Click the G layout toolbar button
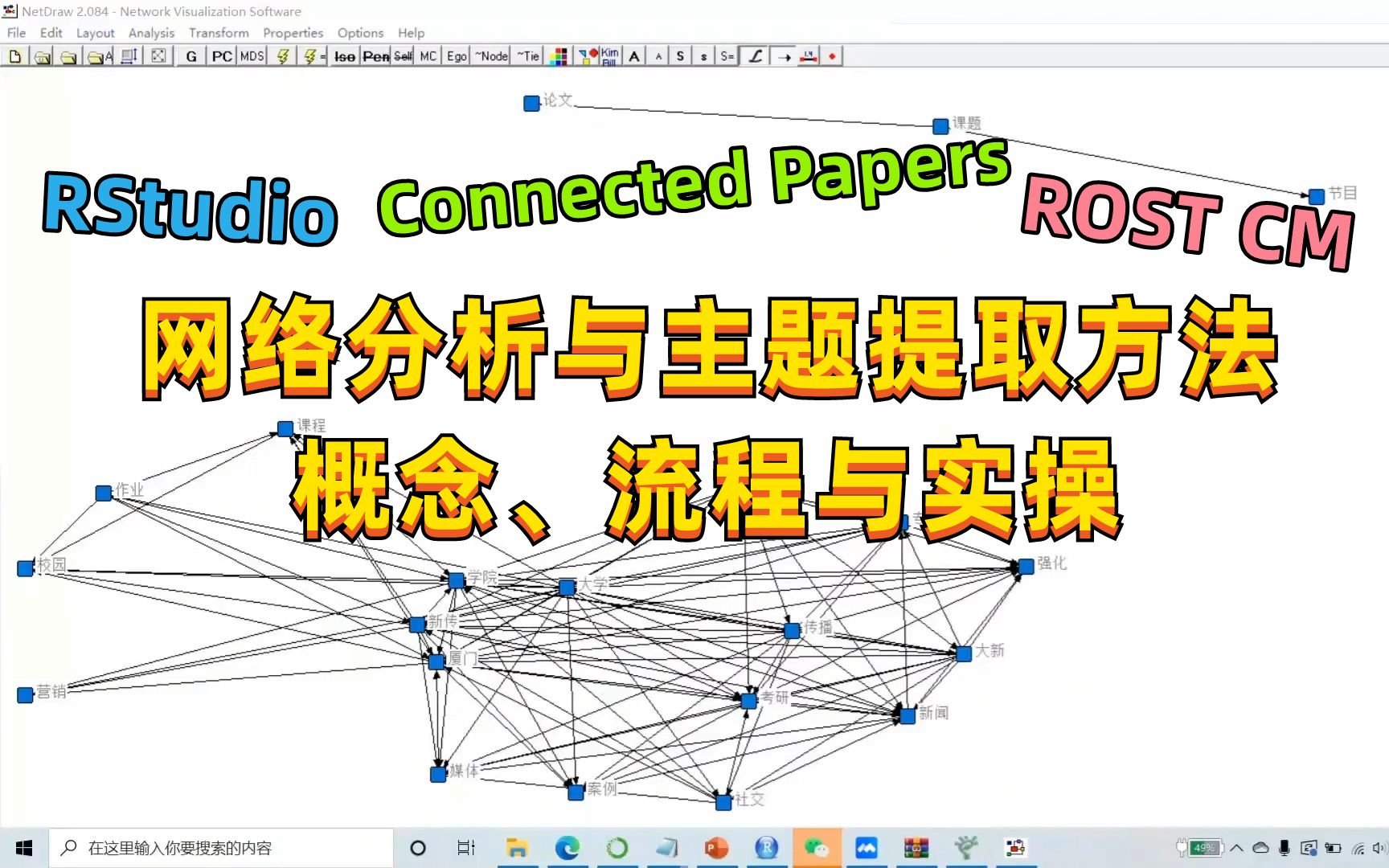1389x868 pixels. pos(191,56)
